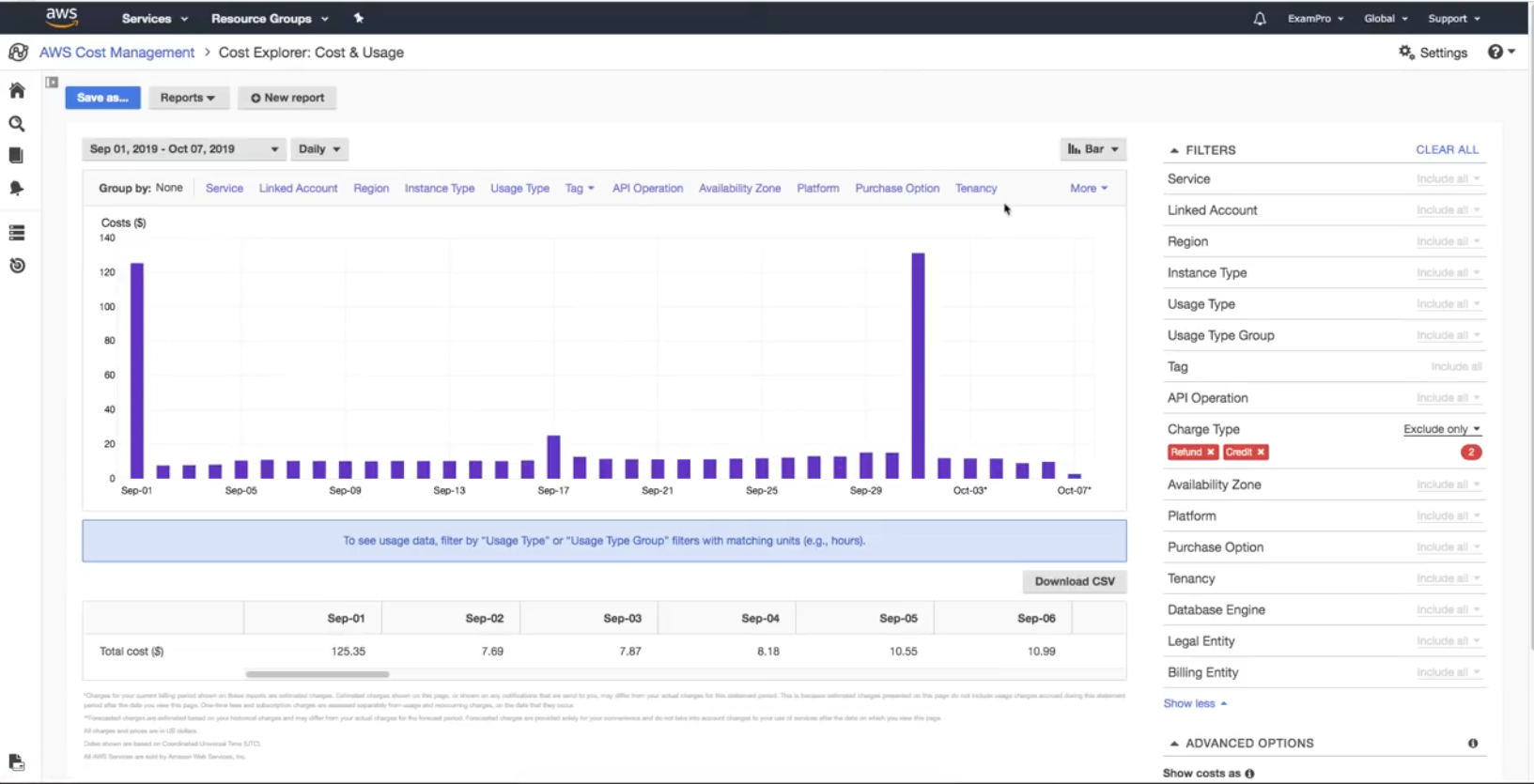The width and height of the screenshot is (1534, 784).
Task: Open Database Engine filter dropdown
Action: click(x=1449, y=610)
